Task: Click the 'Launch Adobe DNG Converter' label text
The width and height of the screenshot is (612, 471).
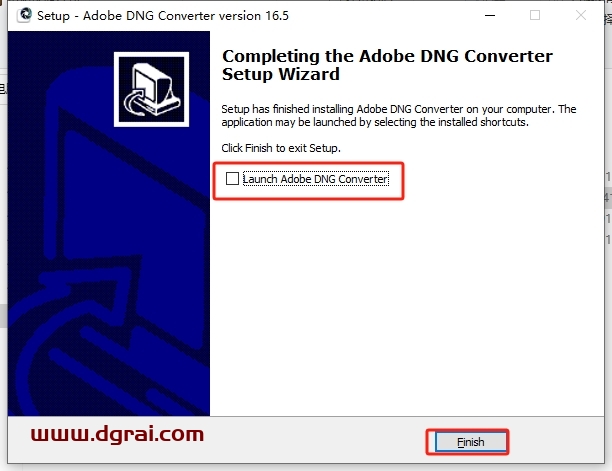Action: point(315,179)
